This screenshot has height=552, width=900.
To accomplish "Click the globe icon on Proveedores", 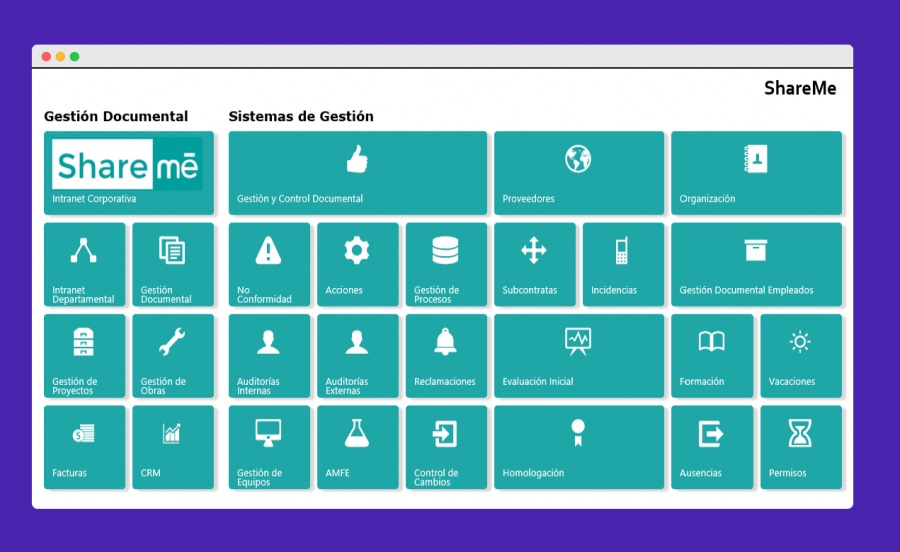I will (x=578, y=159).
